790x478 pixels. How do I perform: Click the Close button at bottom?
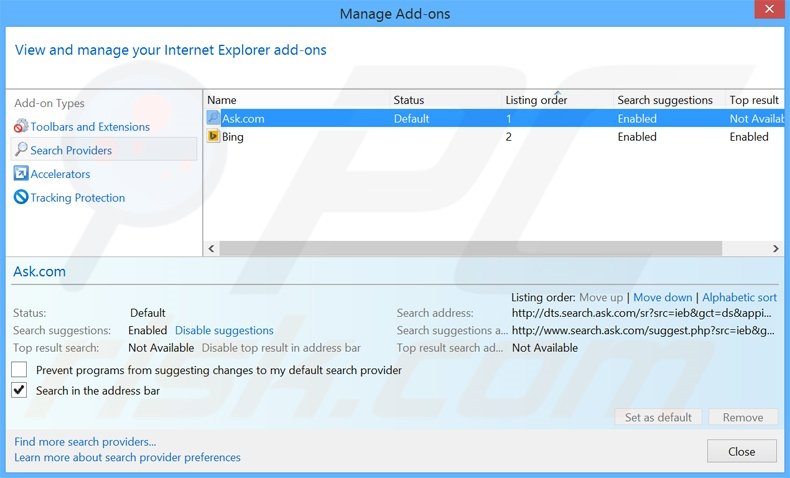click(x=741, y=451)
